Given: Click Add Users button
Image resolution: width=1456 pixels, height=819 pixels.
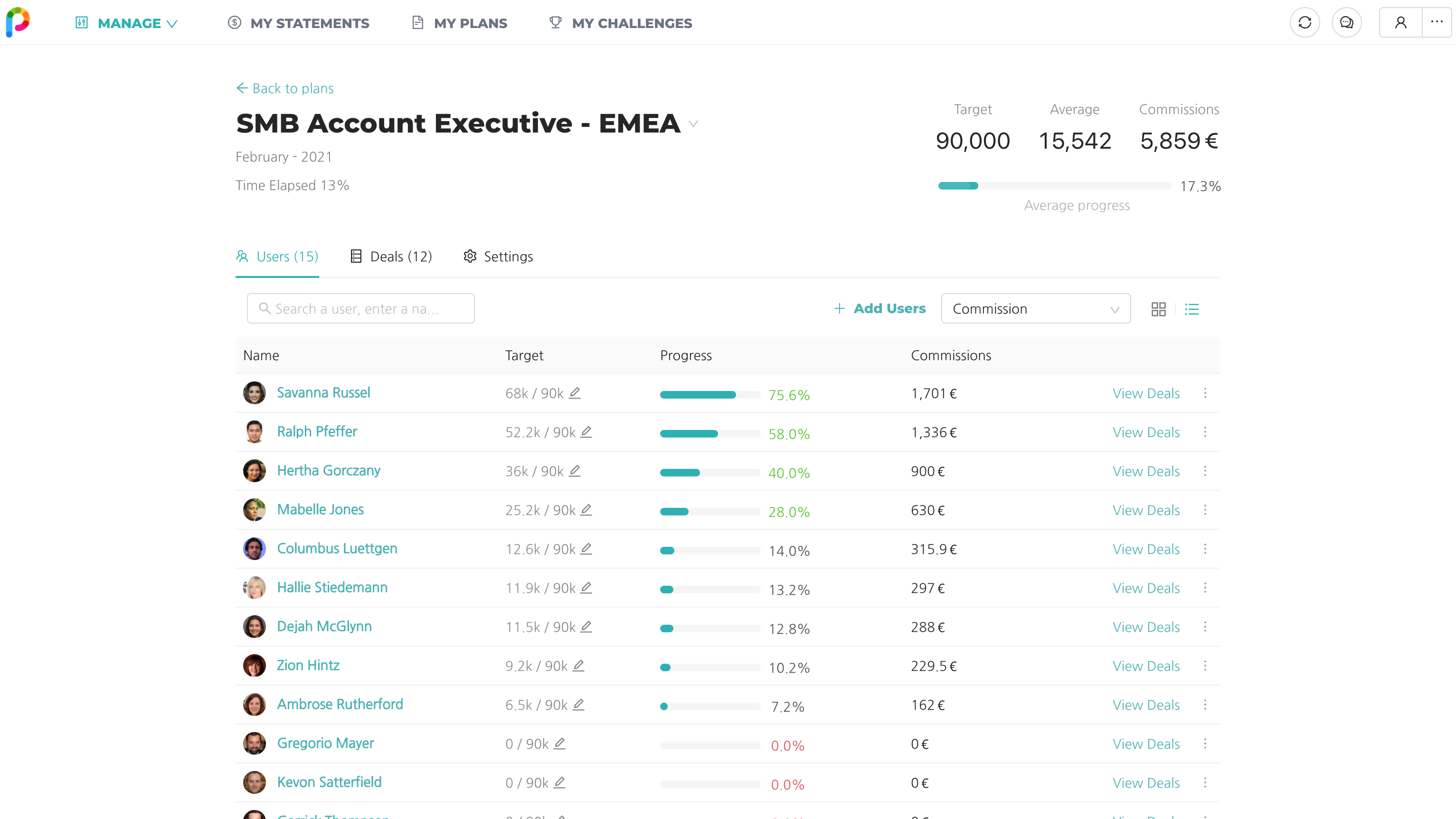Looking at the screenshot, I should coord(879,309).
